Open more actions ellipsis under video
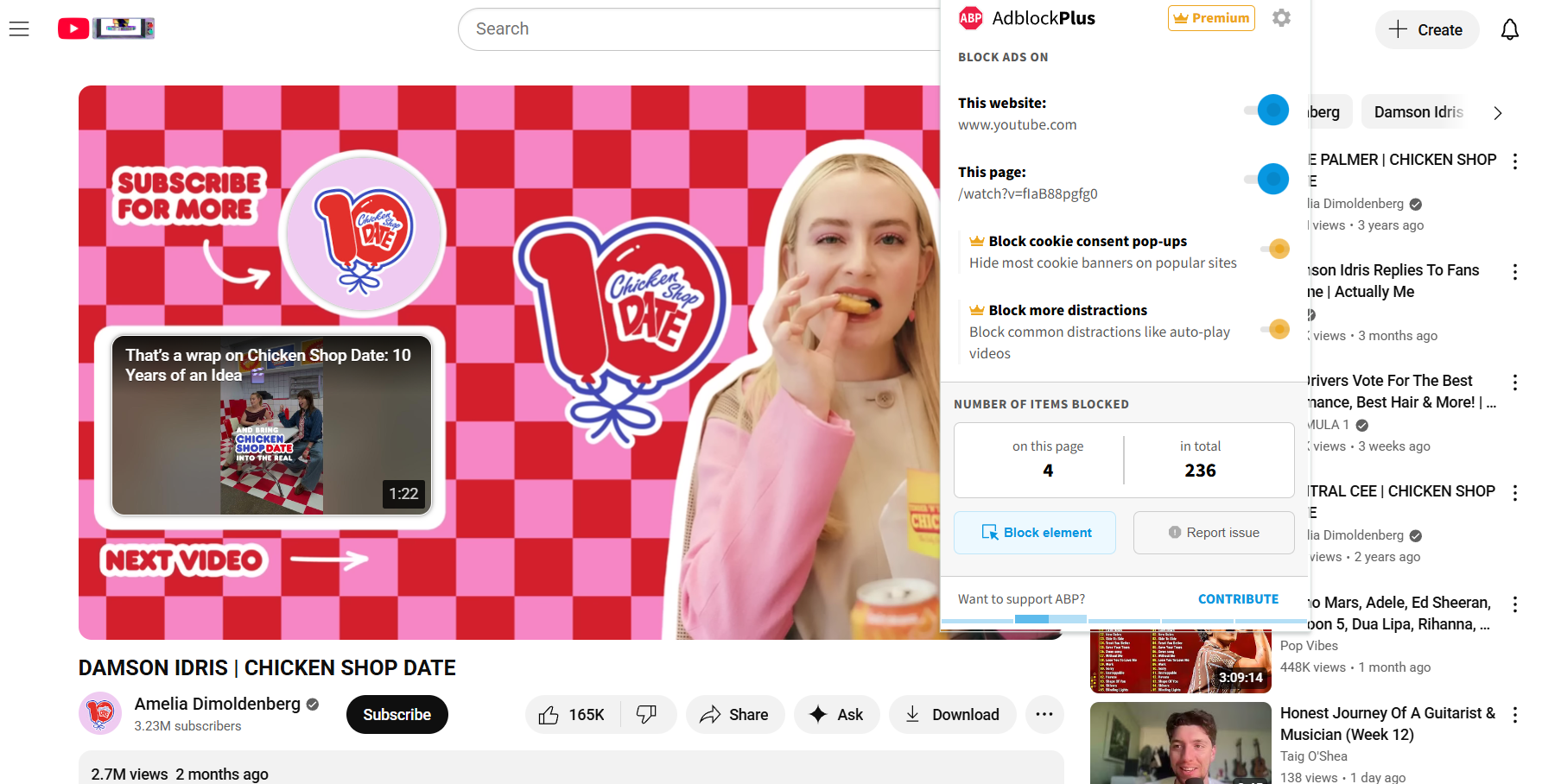 coord(1044,715)
